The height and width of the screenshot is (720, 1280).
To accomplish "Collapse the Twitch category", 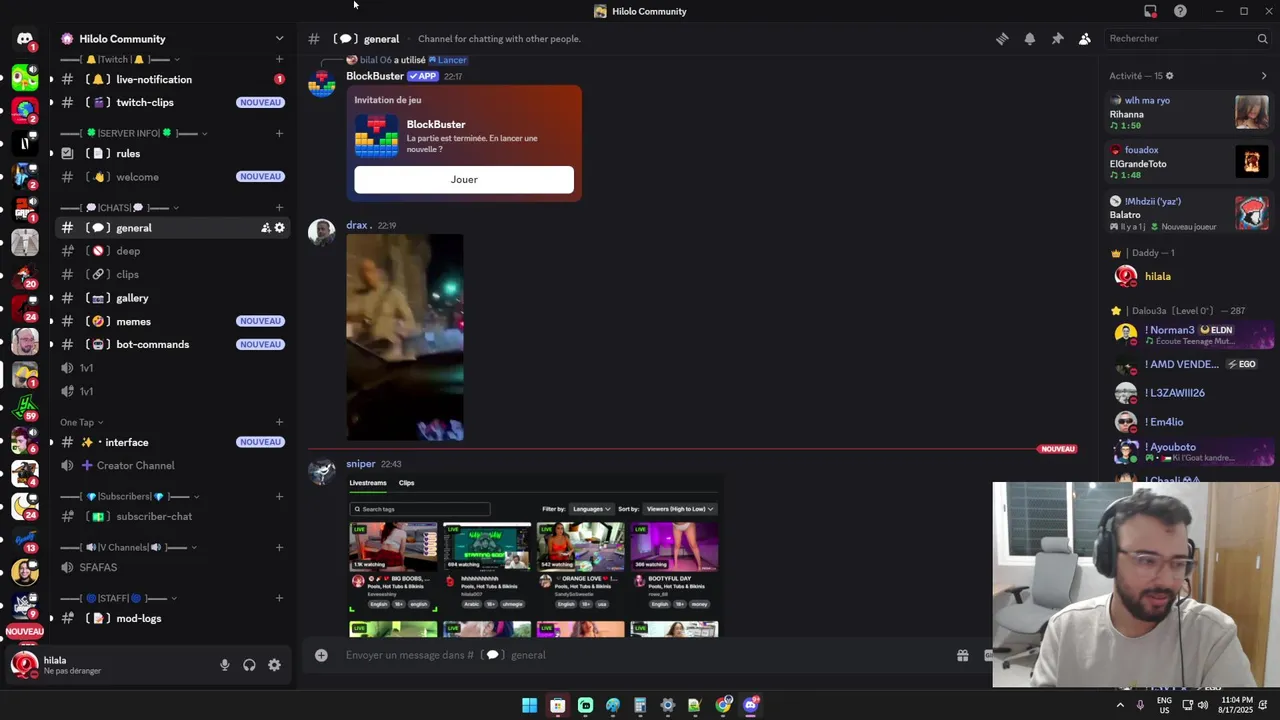I will (121, 60).
